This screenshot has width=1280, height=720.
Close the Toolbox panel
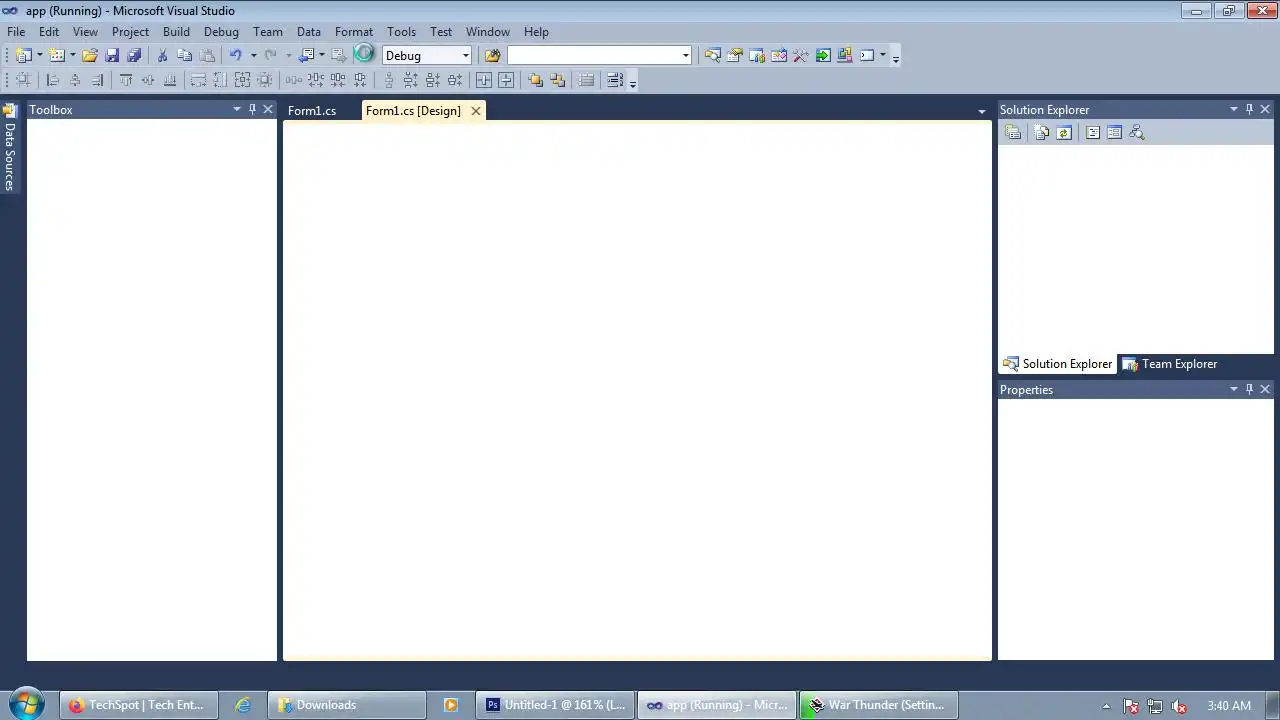(268, 110)
